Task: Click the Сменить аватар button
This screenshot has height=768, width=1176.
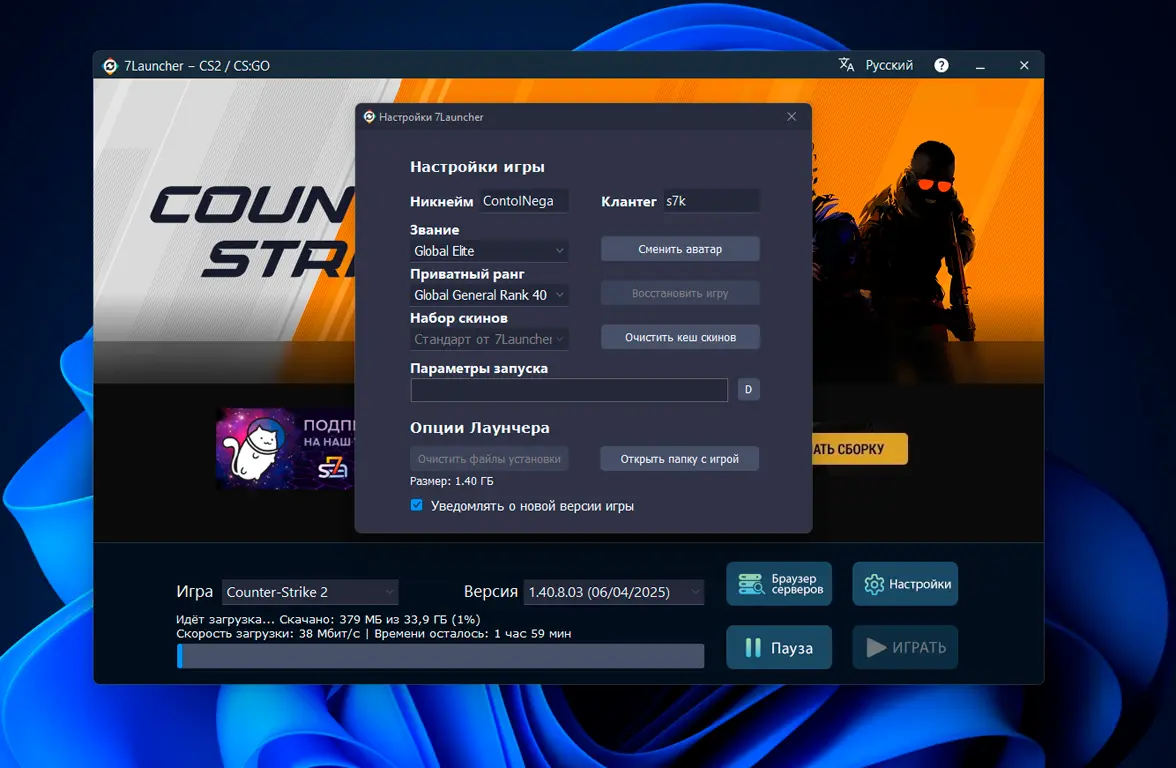Action: point(680,249)
